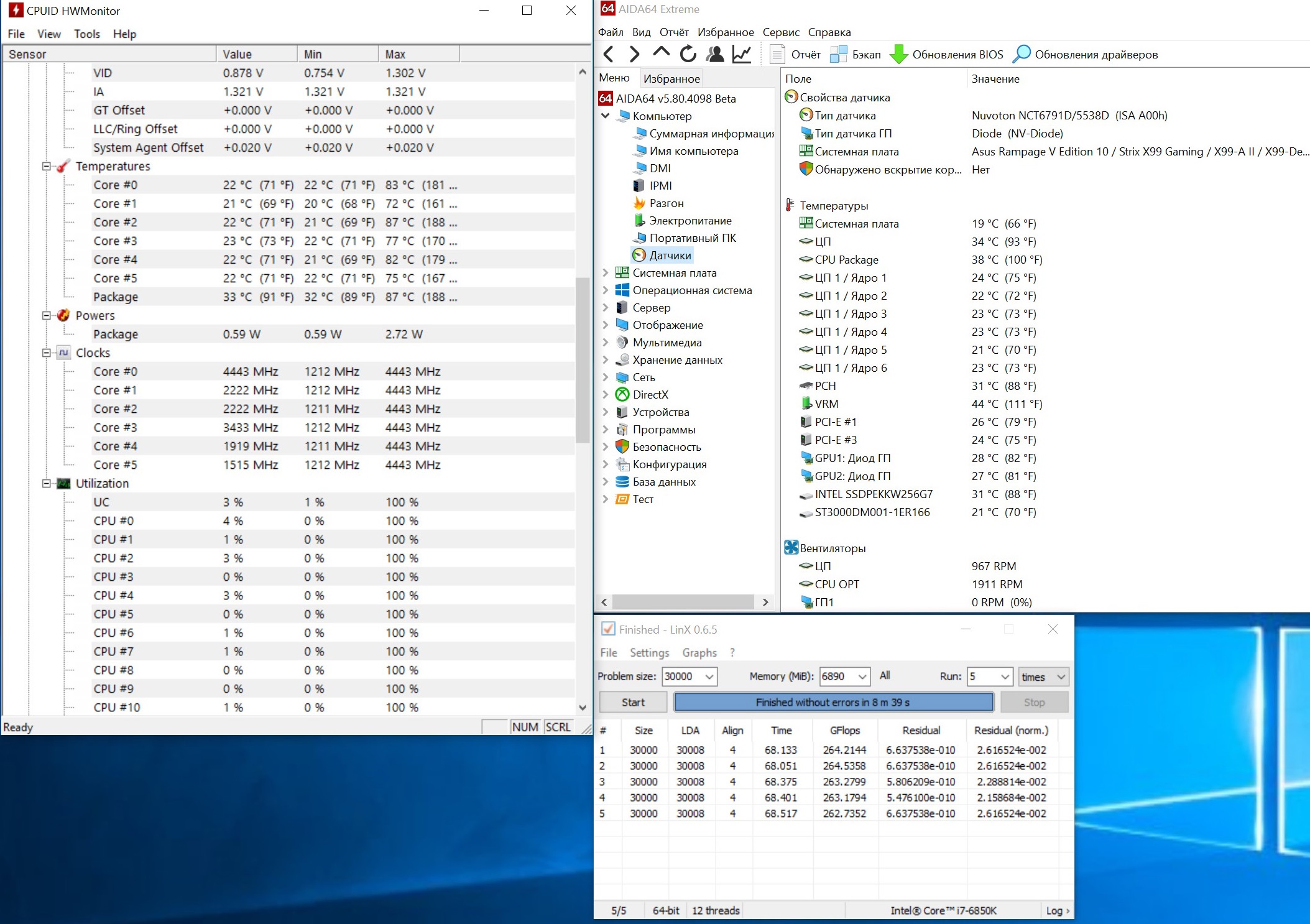Click the AIDA64 back navigation arrow
Image resolution: width=1310 pixels, height=924 pixels.
coord(609,55)
